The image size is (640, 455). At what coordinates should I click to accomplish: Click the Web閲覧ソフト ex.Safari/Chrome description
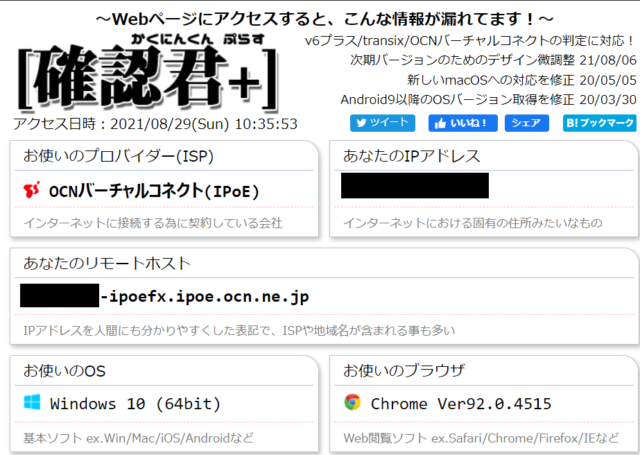point(481,438)
